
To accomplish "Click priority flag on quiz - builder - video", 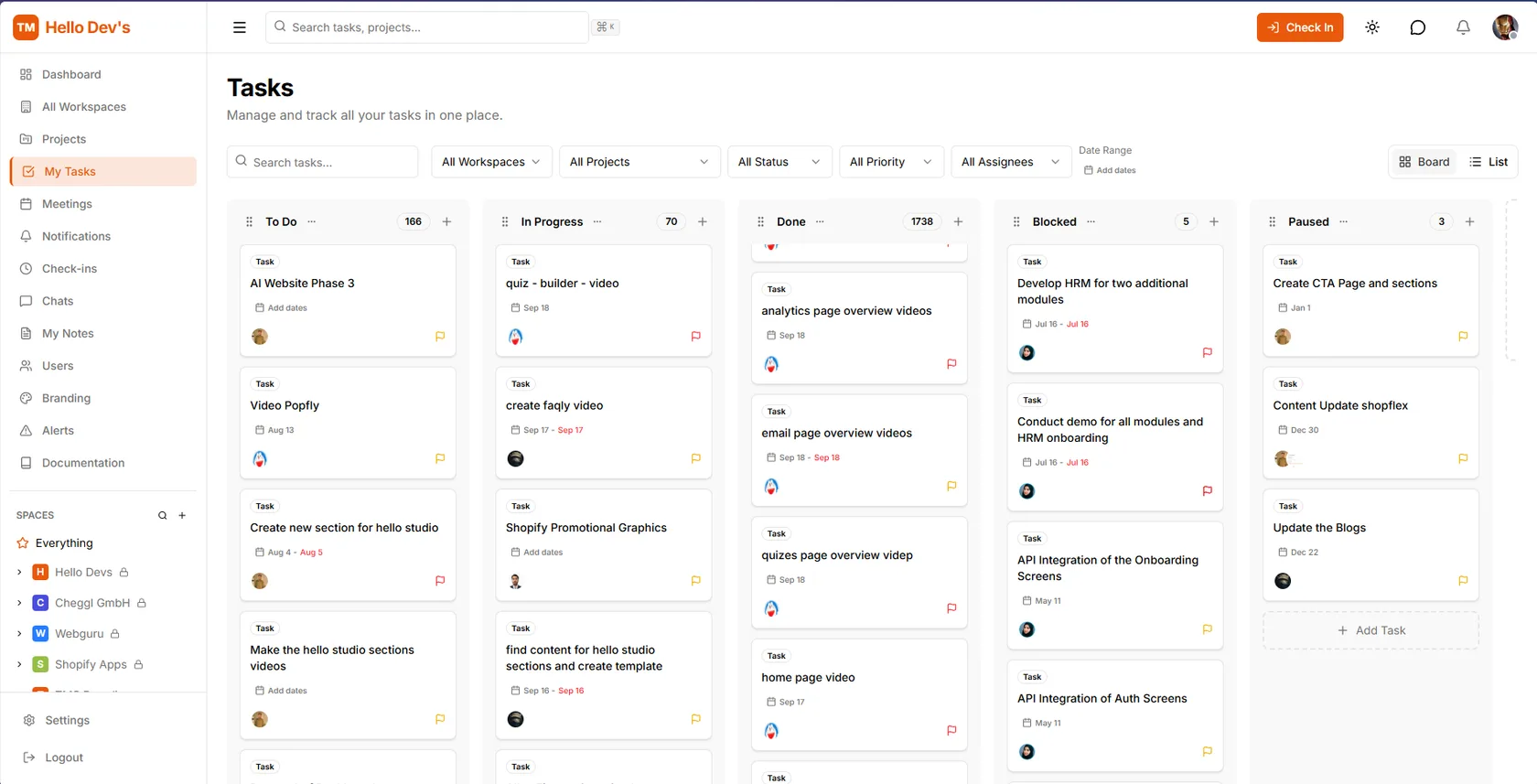I will pos(695,337).
